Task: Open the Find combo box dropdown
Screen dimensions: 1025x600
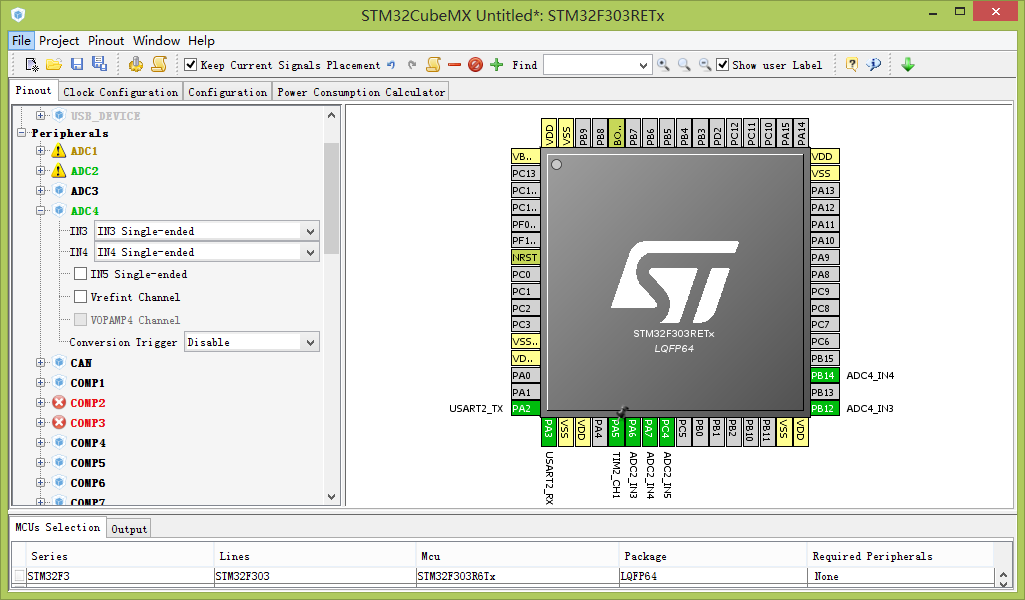Action: (643, 65)
